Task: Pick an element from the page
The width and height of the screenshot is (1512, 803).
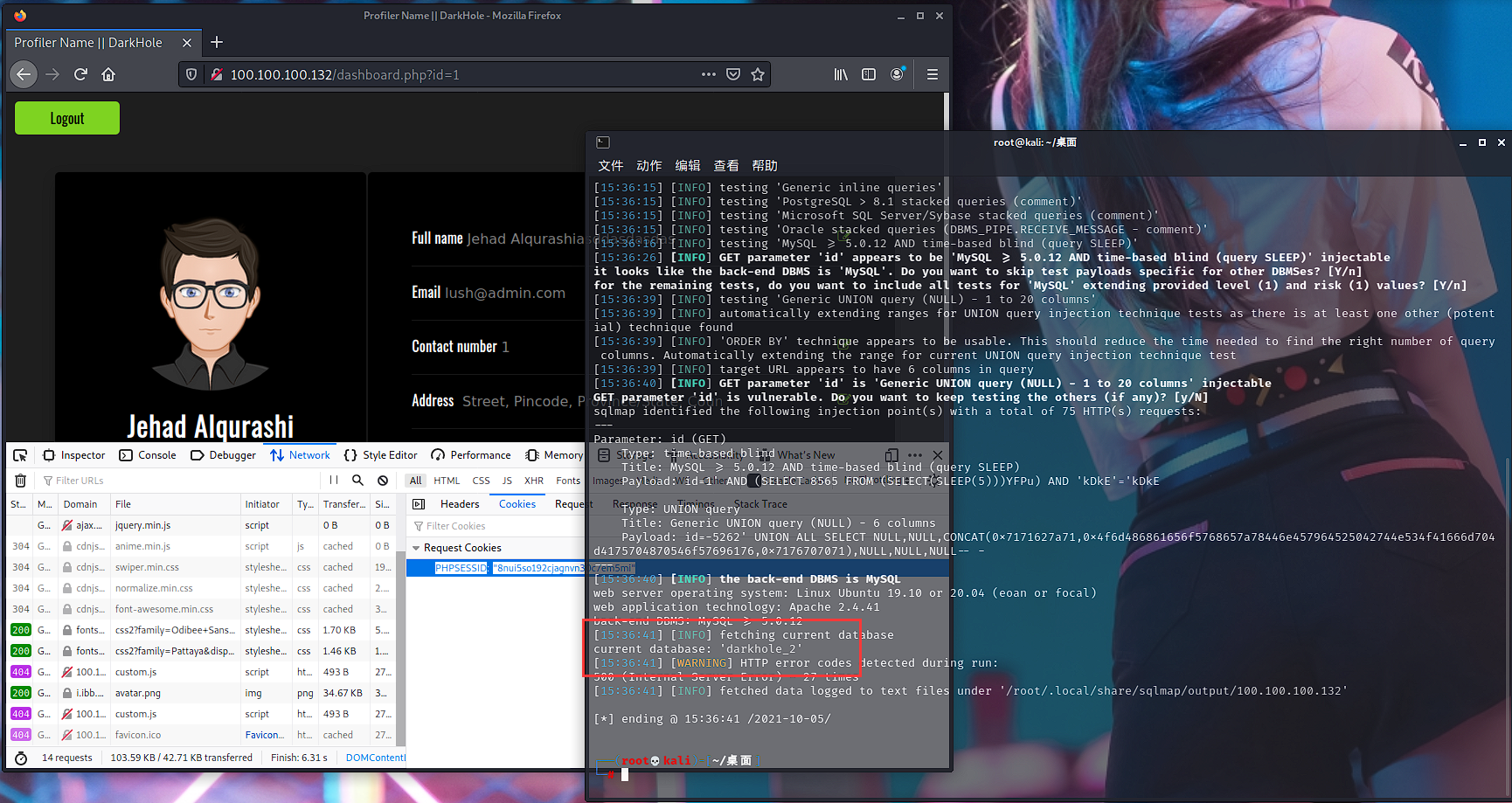Action: pyautogui.click(x=20, y=455)
